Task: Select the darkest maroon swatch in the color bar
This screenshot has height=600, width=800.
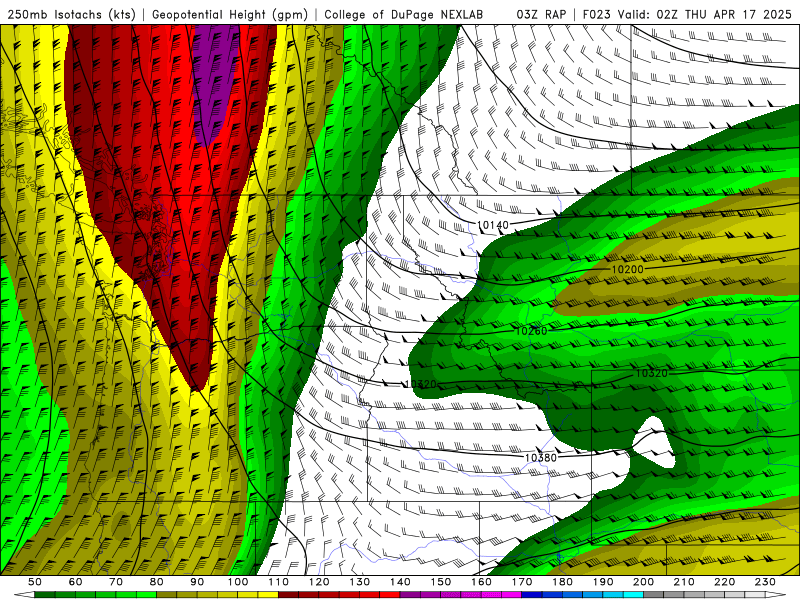Action: (288, 594)
